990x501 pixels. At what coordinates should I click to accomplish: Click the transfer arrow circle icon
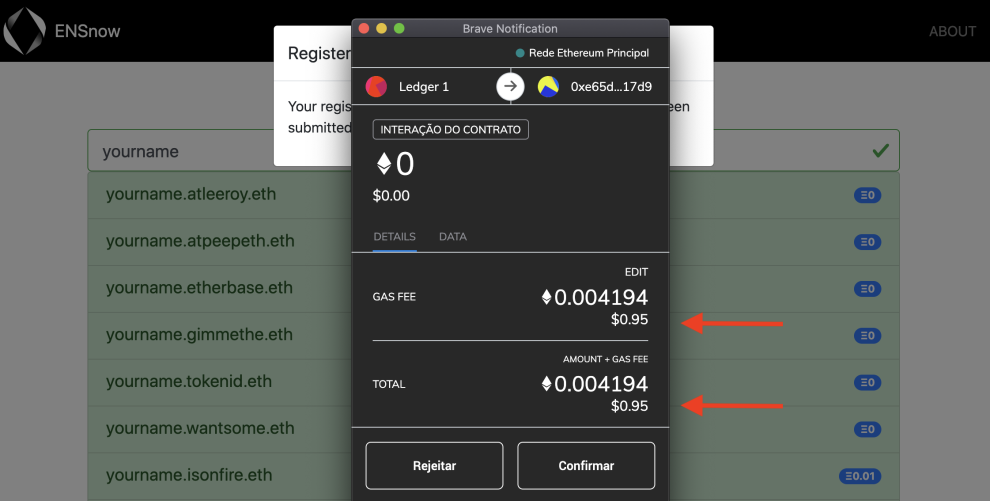click(x=510, y=86)
